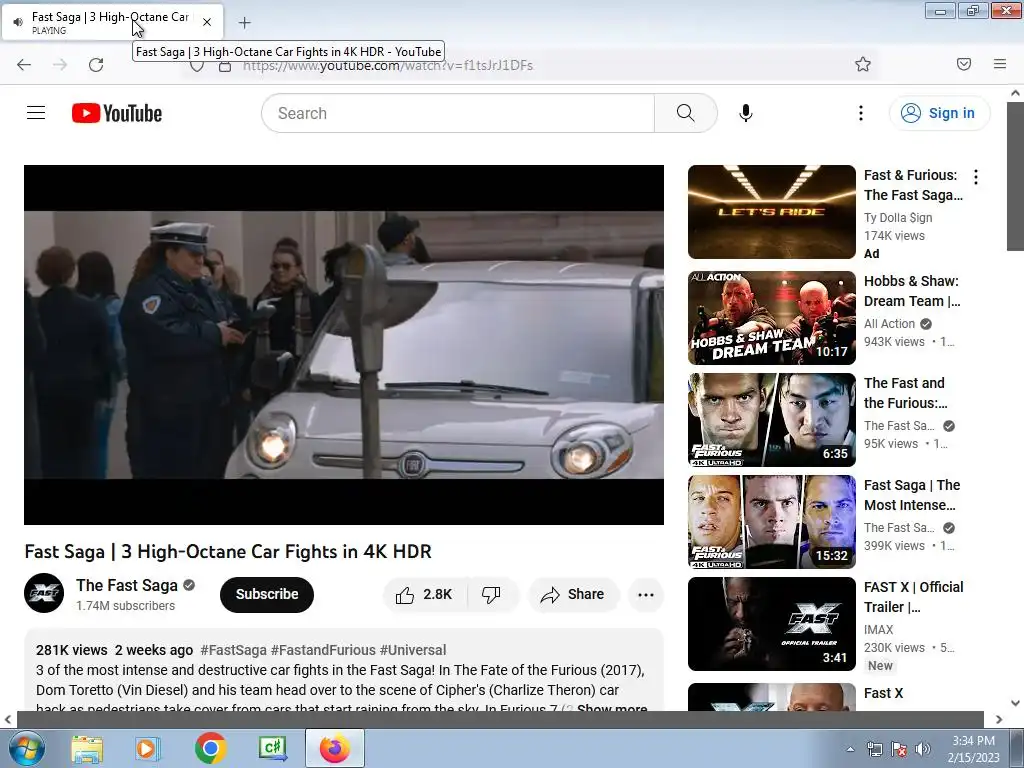Subscribe to The Fast Saga
Image resolution: width=1024 pixels, height=768 pixels.
tap(267, 594)
